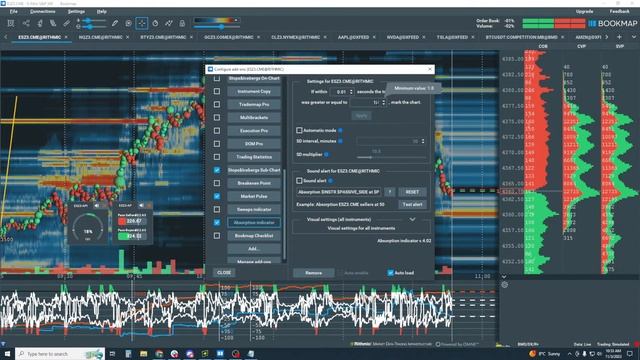Image resolution: width=640 pixels, height=360 pixels.
Task: Click the share icon in the toolbar
Action: click(26, 23)
